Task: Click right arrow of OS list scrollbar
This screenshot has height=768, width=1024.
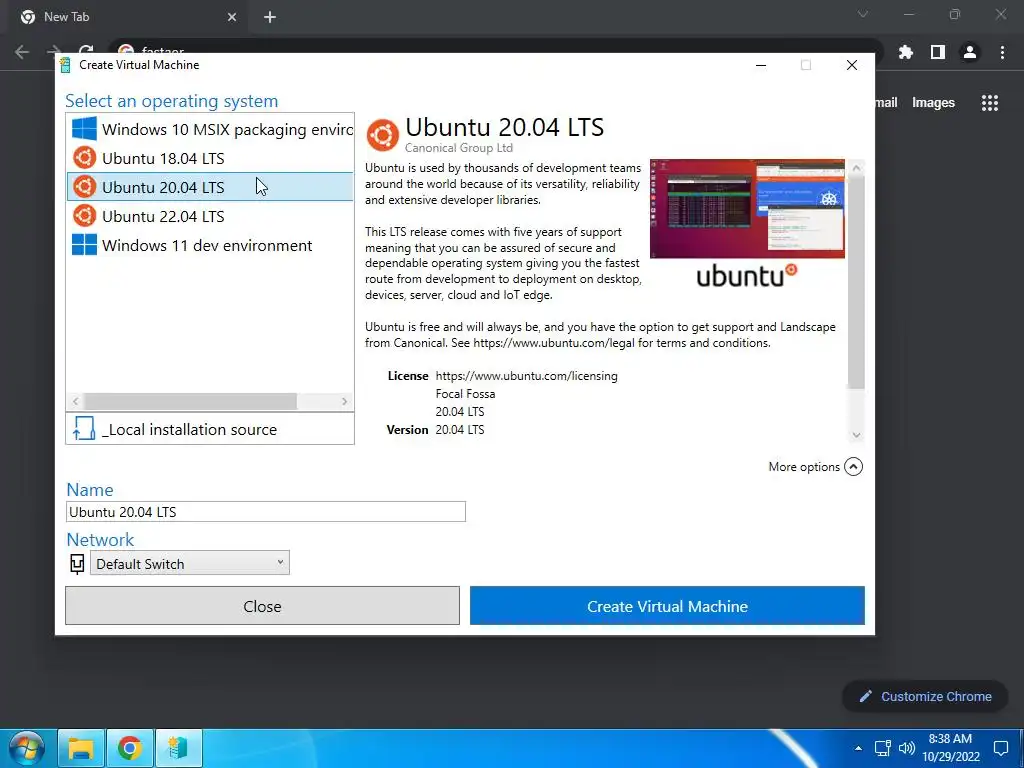Action: tap(344, 401)
